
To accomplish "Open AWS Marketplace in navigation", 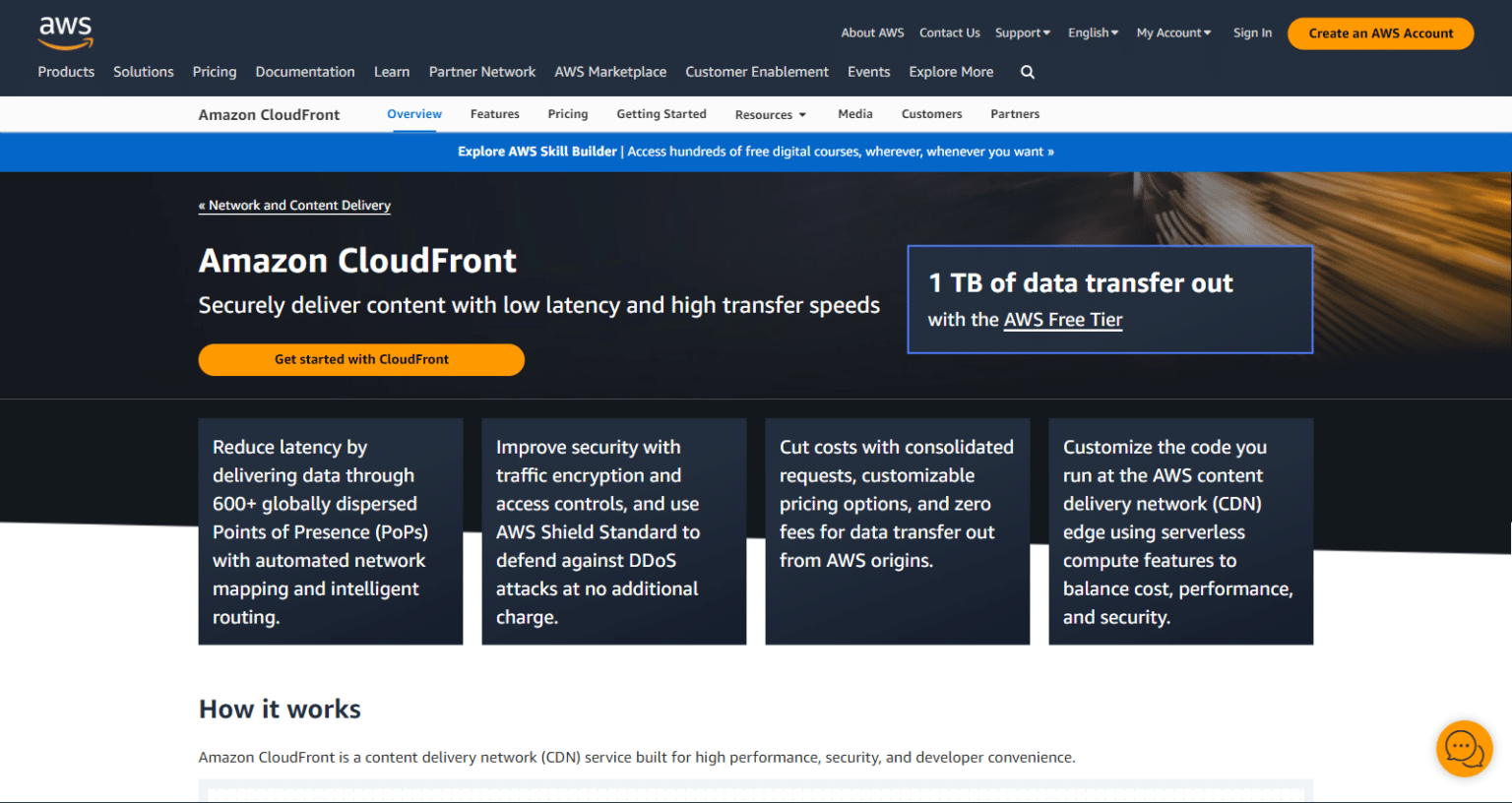I will 610,72.
